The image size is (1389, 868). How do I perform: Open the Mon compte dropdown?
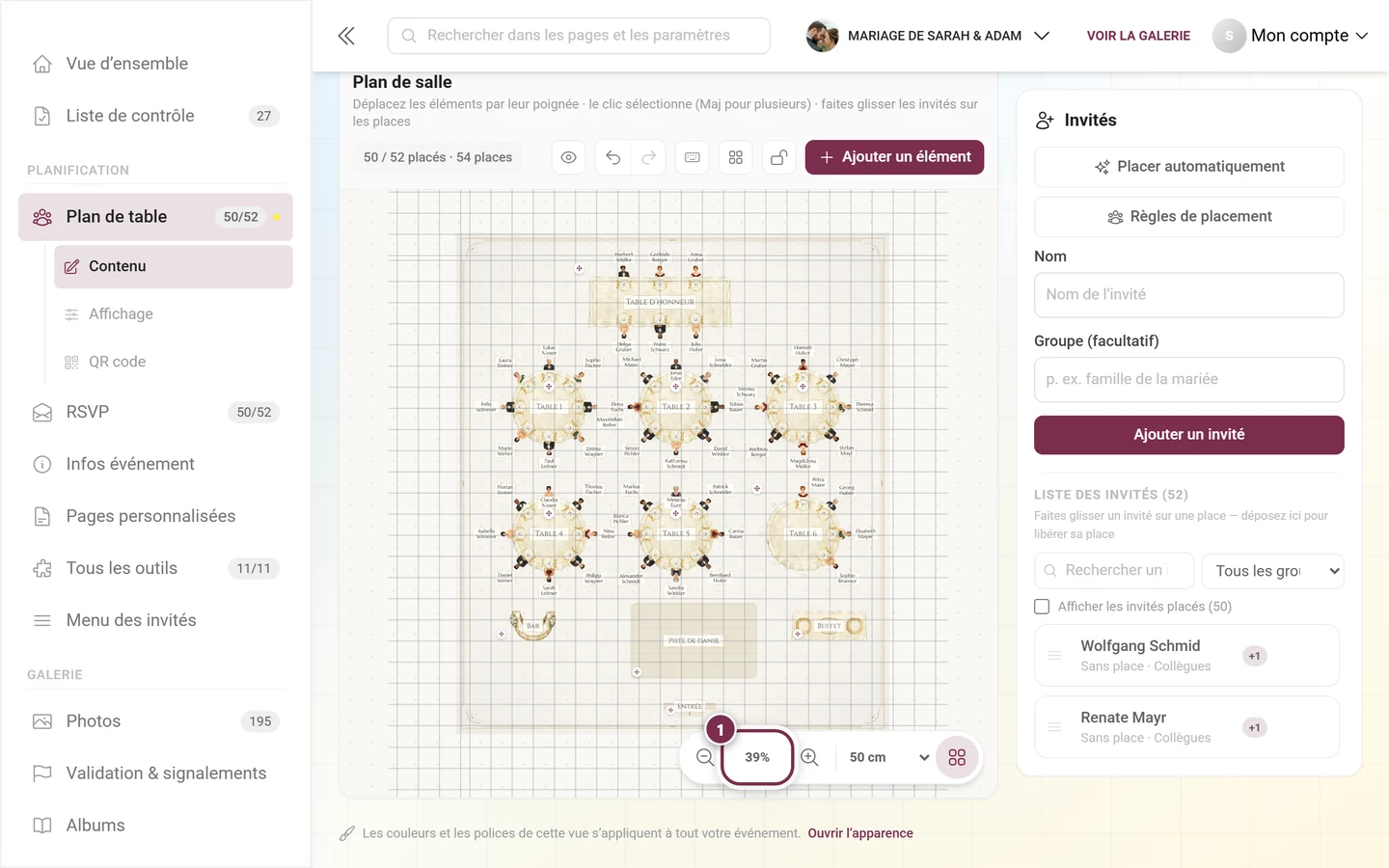click(x=1291, y=36)
